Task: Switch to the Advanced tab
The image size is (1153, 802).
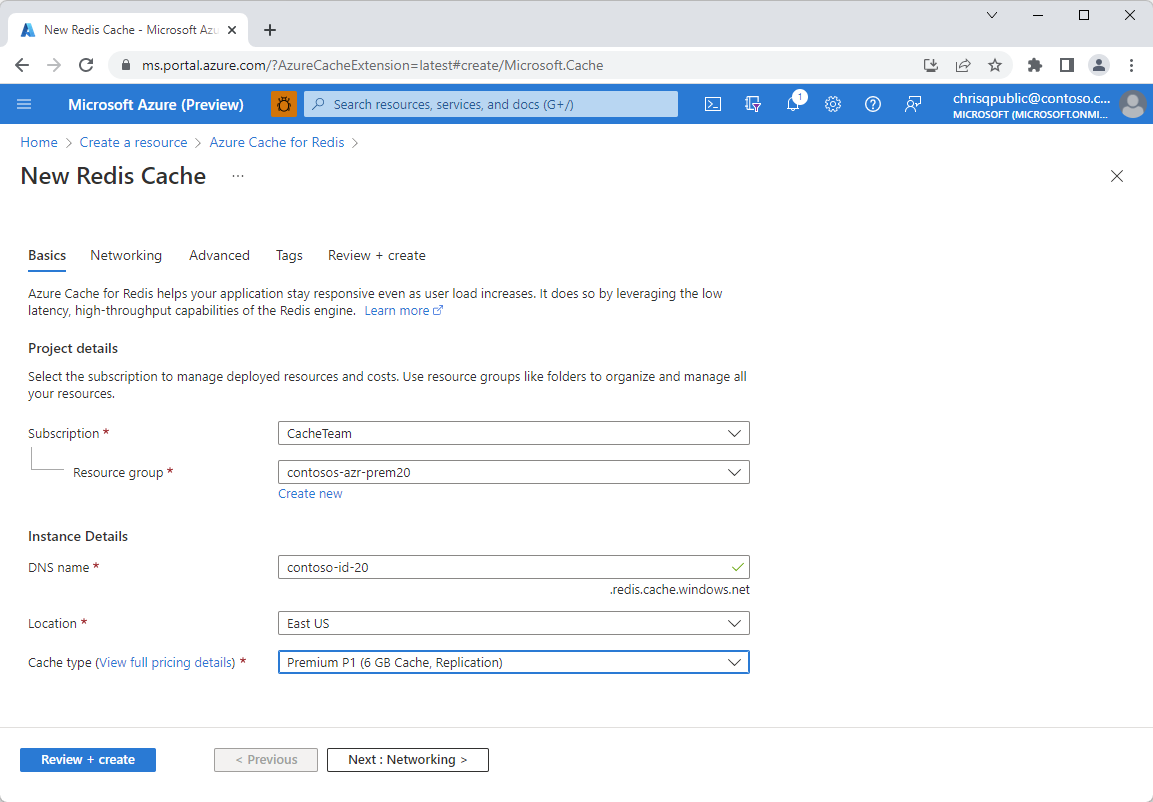Action: (219, 255)
